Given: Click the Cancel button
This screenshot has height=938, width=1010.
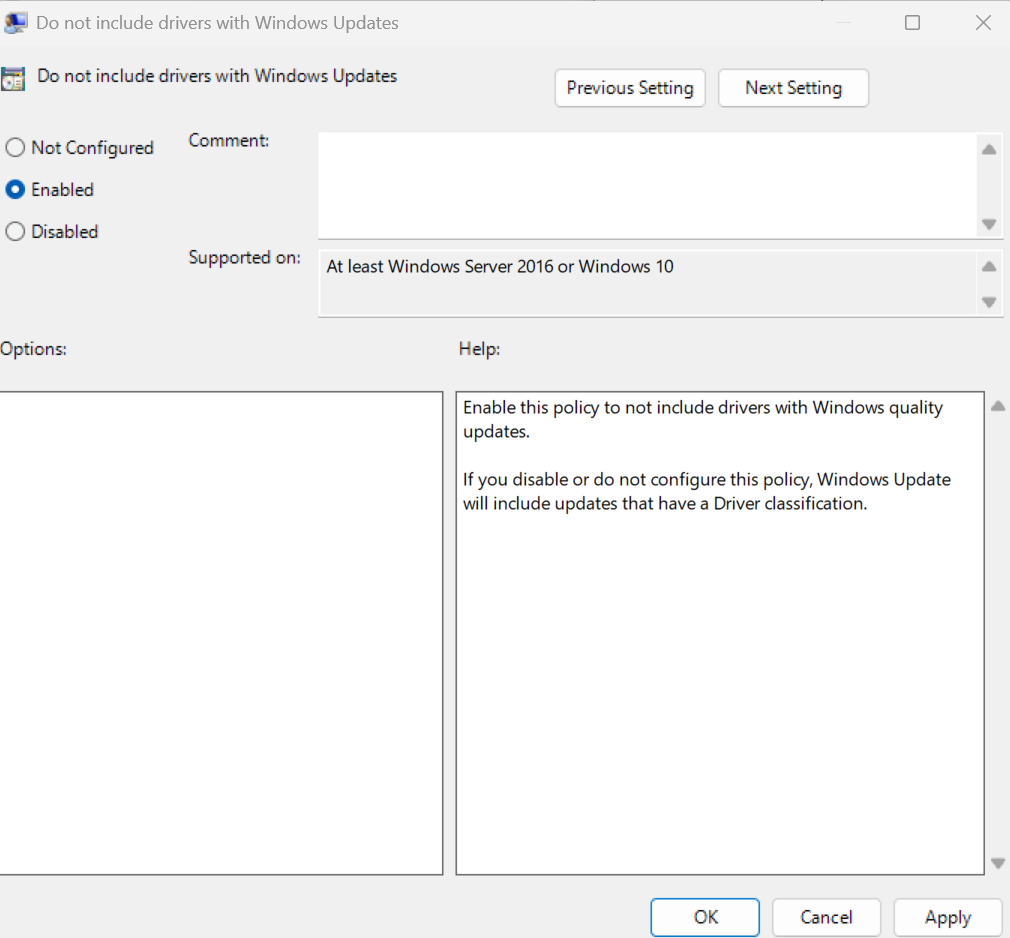Looking at the screenshot, I should coord(826,917).
